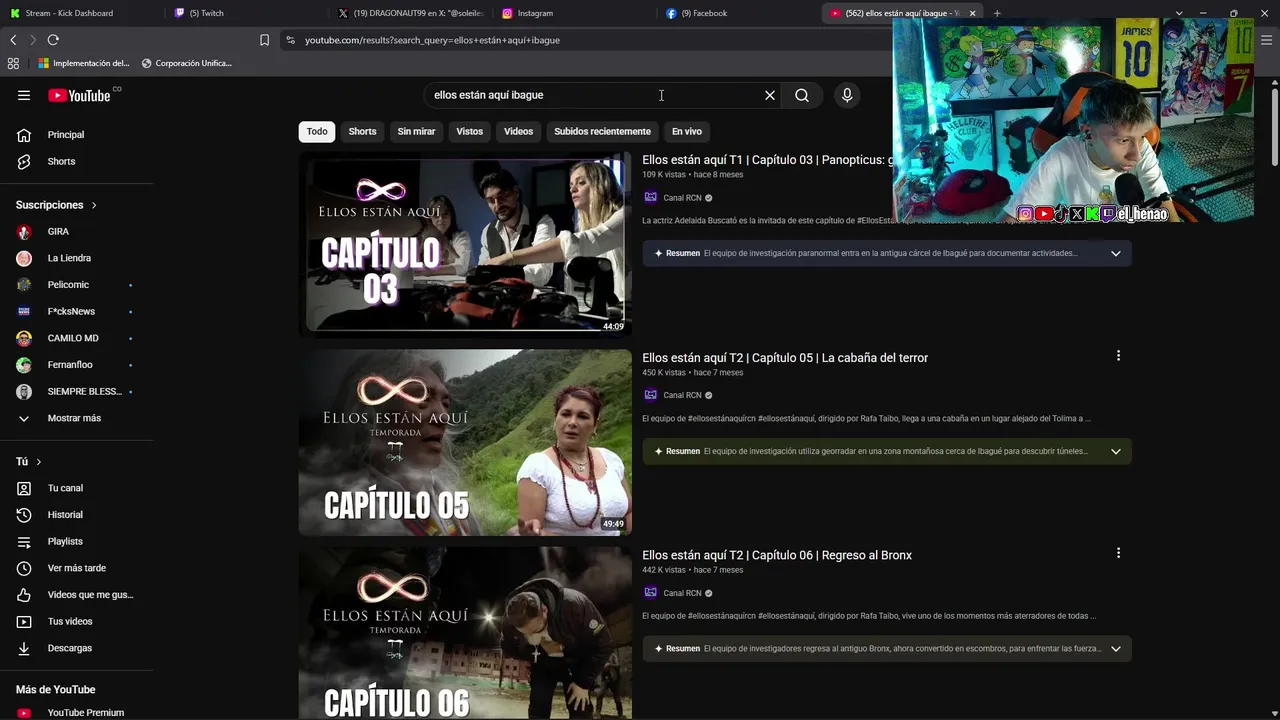Open options menu for Capítulo 05 video
Image resolution: width=1280 pixels, height=720 pixels.
pyautogui.click(x=1118, y=356)
